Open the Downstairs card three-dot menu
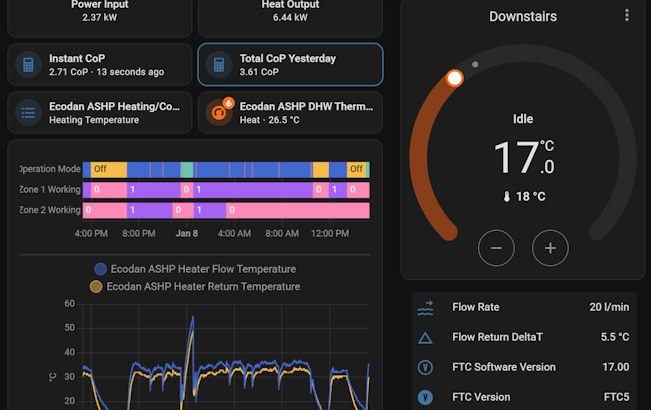 (x=627, y=15)
